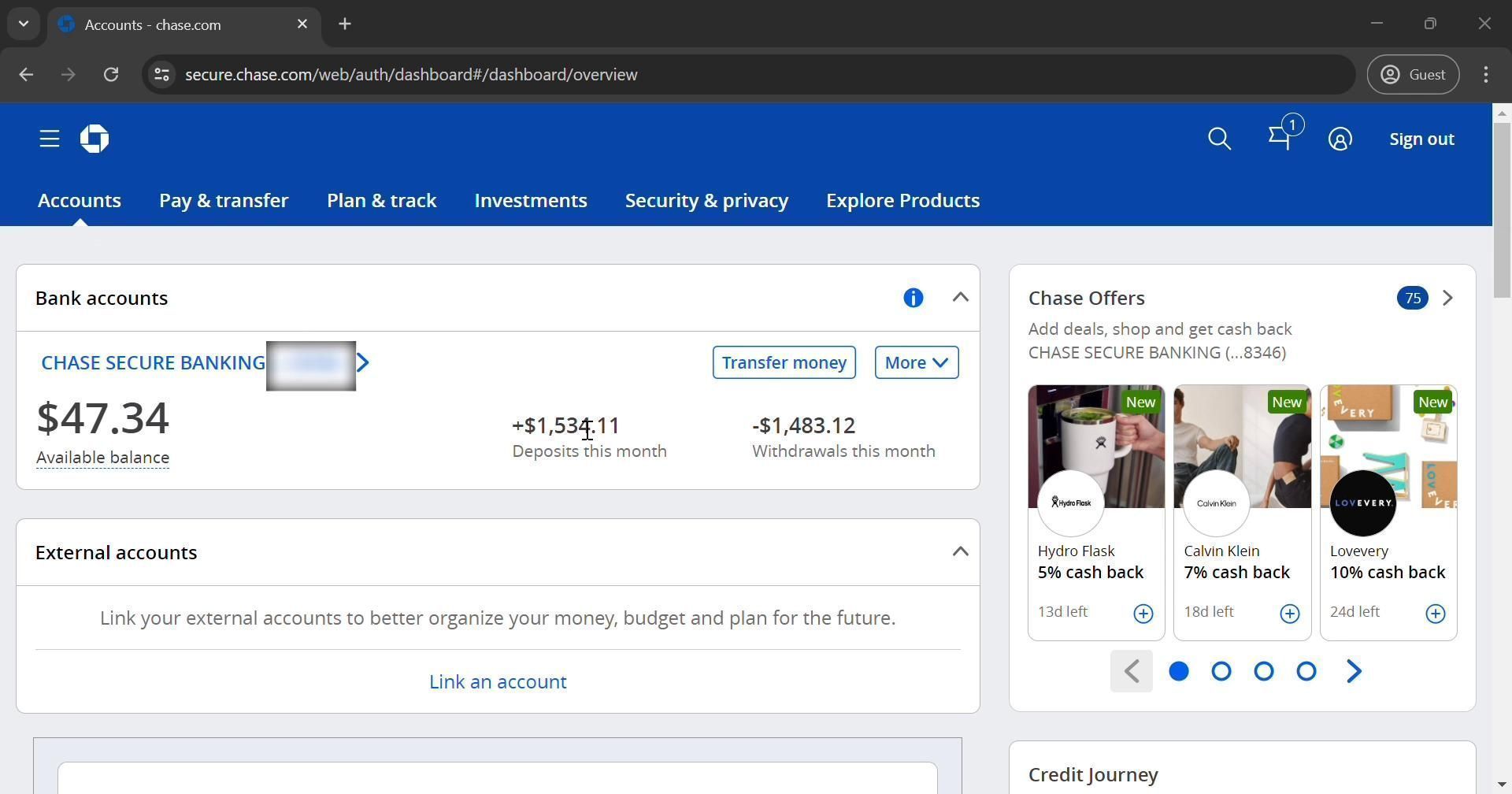The height and width of the screenshot is (794, 1512).
Task: Open the hamburger navigation menu
Action: pyautogui.click(x=50, y=139)
